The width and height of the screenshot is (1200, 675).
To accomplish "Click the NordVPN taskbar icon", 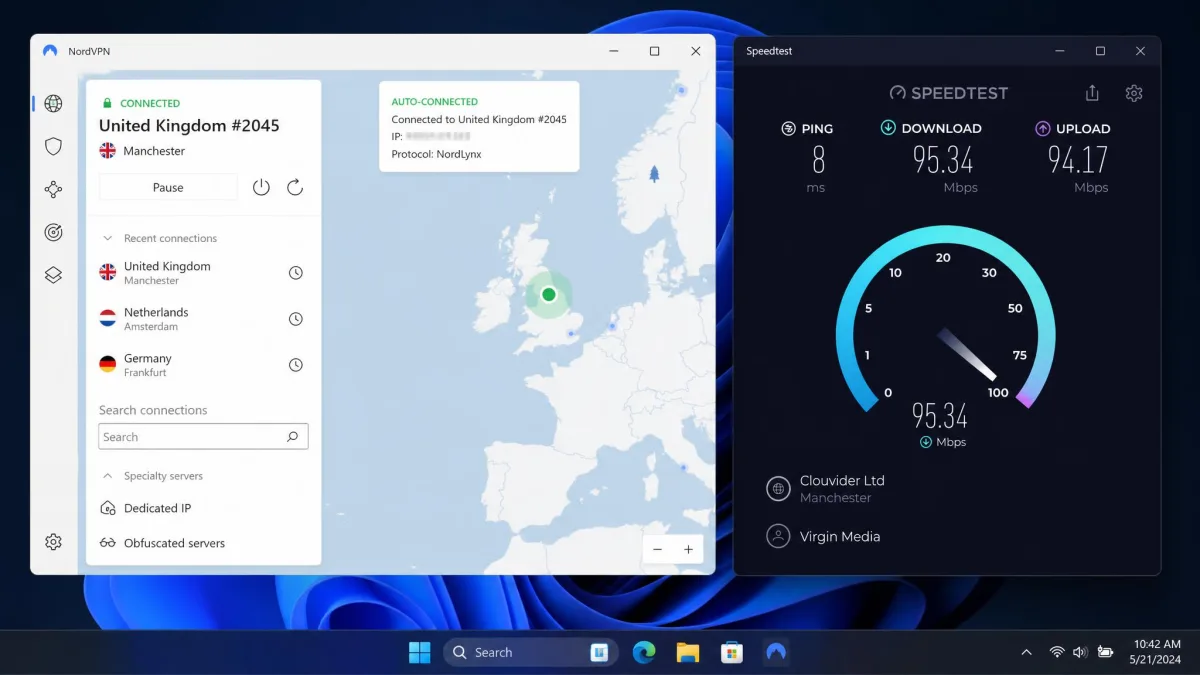I will click(x=776, y=652).
